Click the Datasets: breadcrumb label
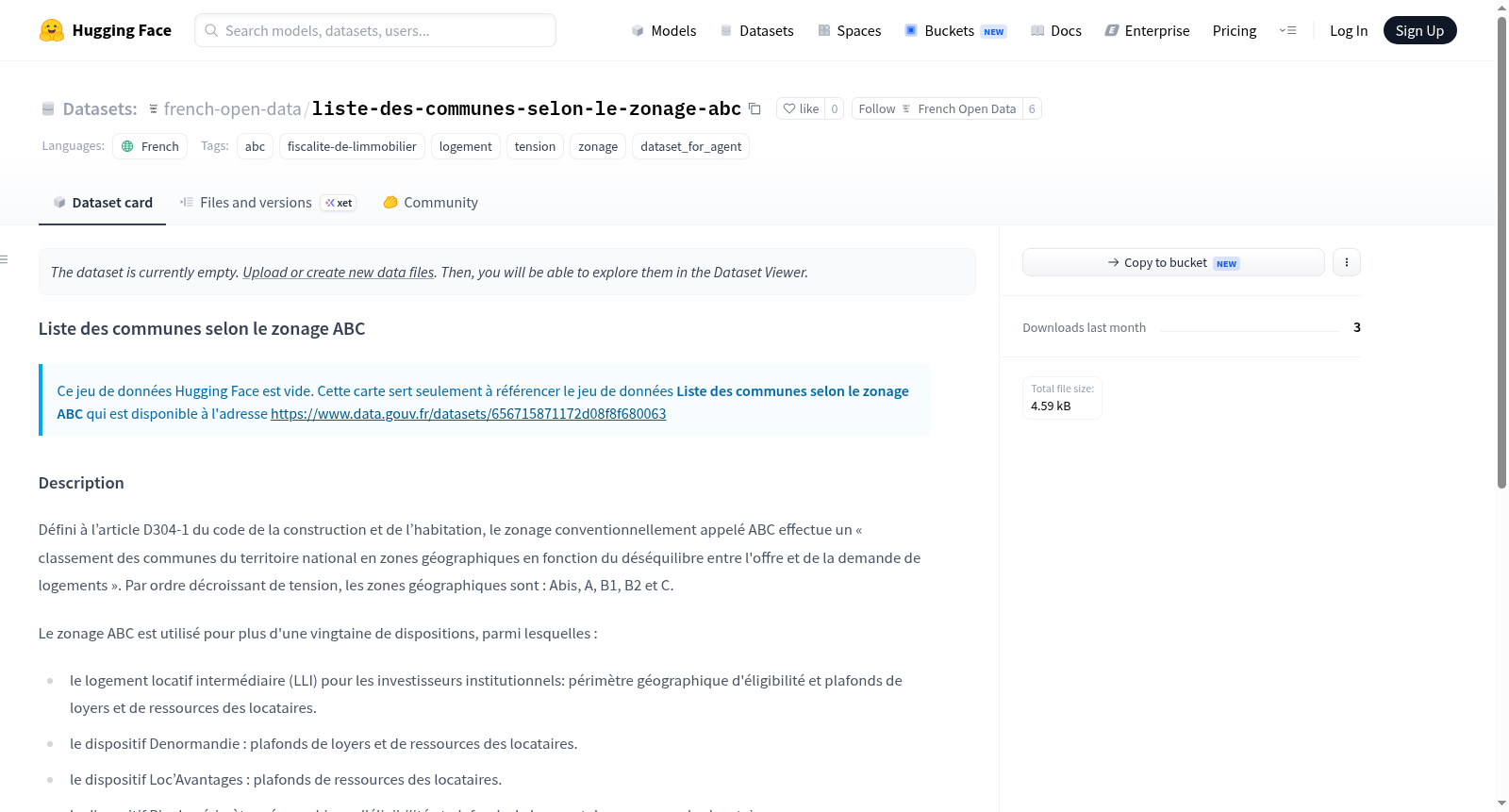The image size is (1509, 812). pyautogui.click(x=100, y=108)
